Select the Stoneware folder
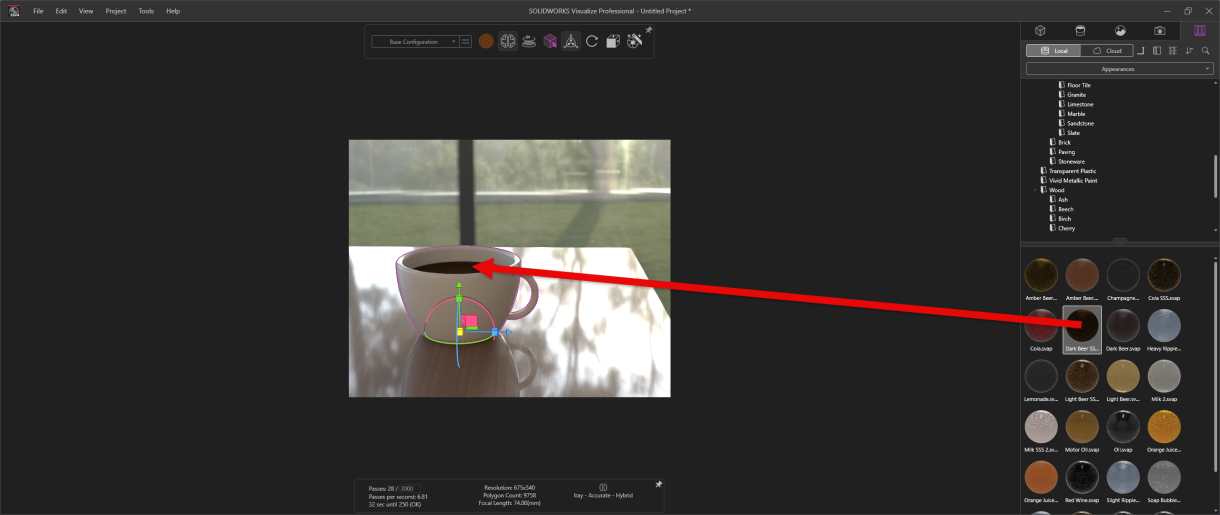Viewport: 1220px width, 515px height. [x=1071, y=161]
